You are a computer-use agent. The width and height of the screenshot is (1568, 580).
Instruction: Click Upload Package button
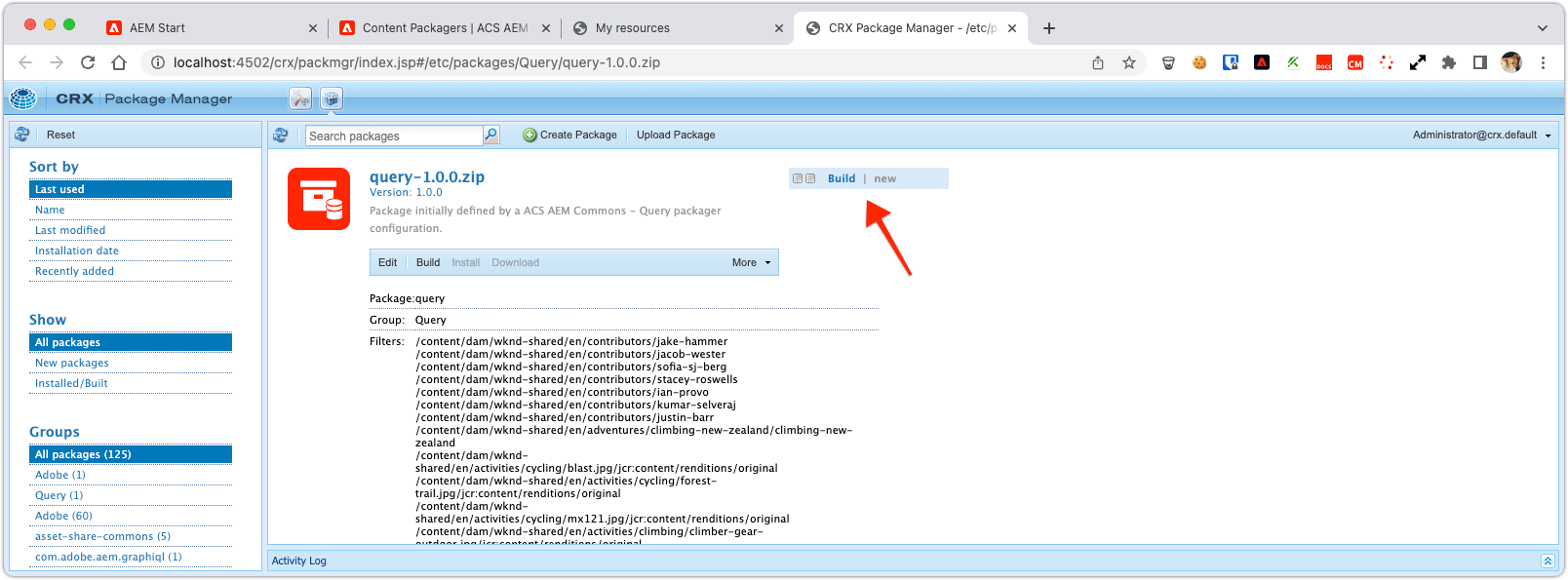[676, 135]
